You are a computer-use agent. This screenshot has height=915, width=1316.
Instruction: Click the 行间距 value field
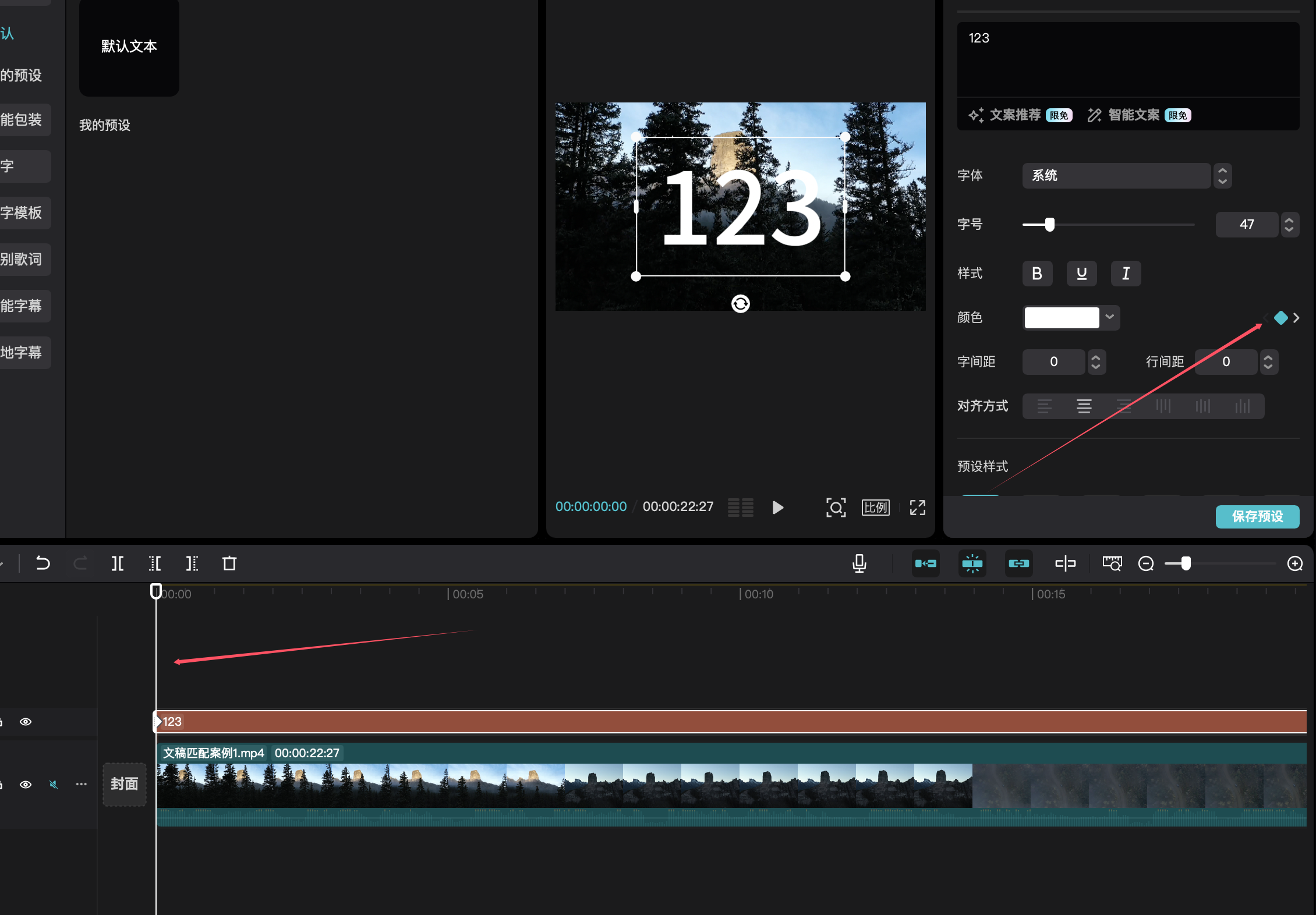(1226, 362)
